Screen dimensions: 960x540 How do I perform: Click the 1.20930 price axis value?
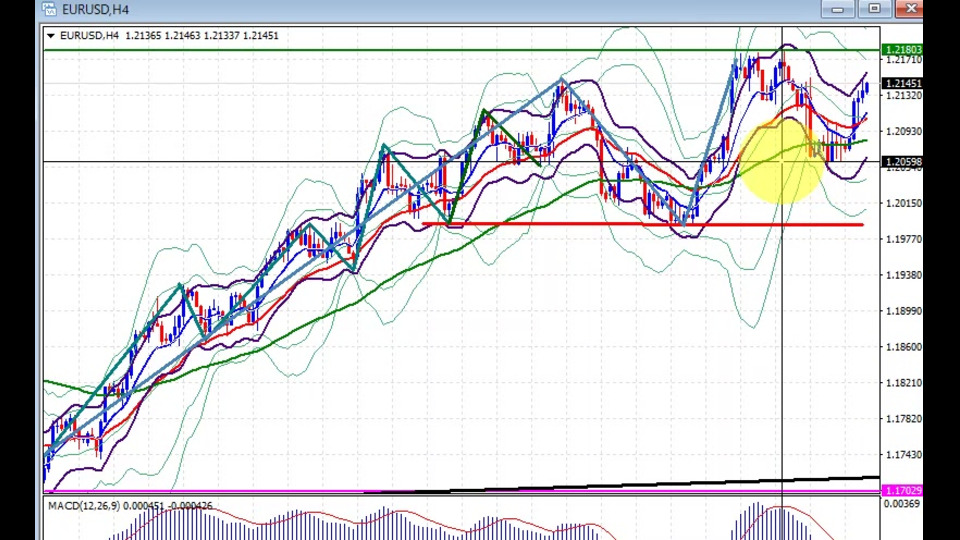904,131
